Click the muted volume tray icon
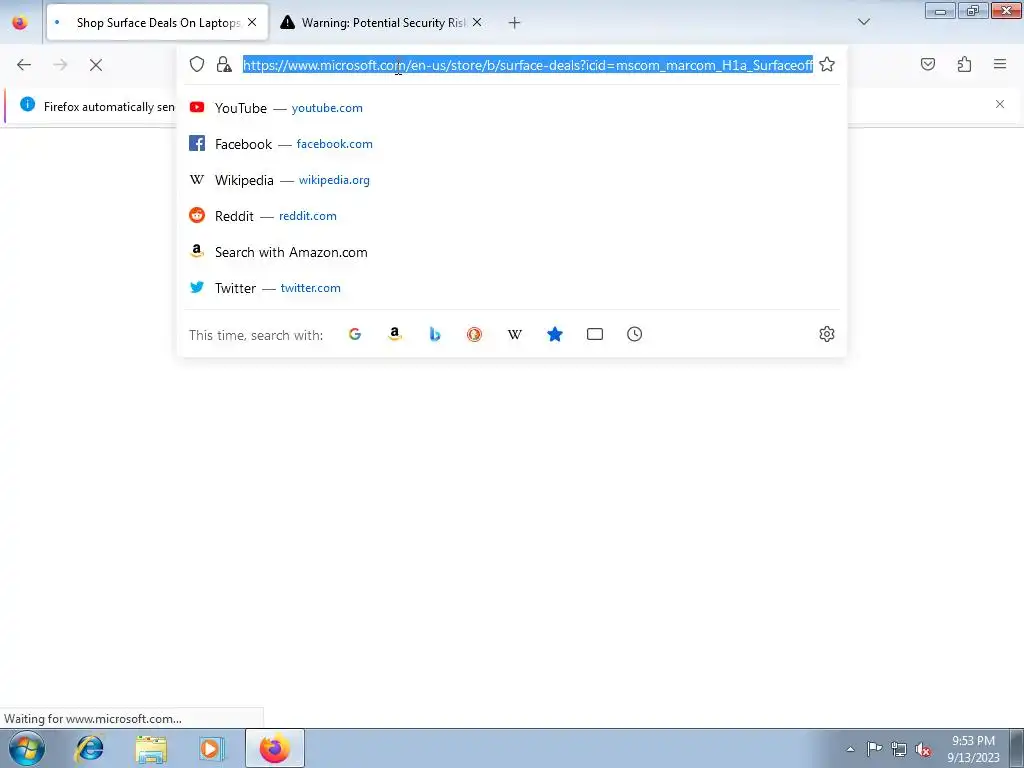Image resolution: width=1024 pixels, height=768 pixels. [x=923, y=749]
